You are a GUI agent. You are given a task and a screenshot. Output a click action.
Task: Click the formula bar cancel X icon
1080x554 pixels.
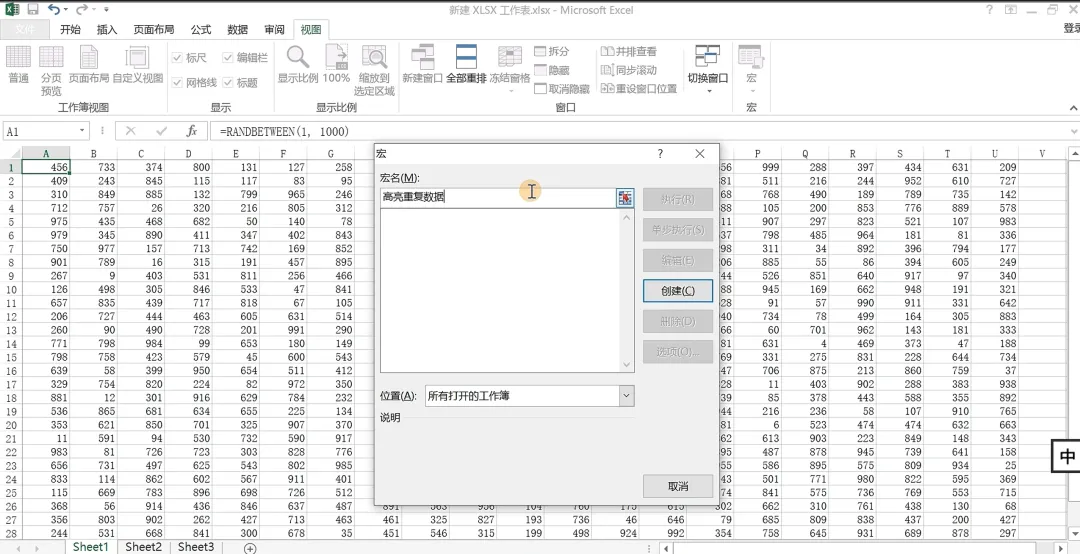coord(131,131)
